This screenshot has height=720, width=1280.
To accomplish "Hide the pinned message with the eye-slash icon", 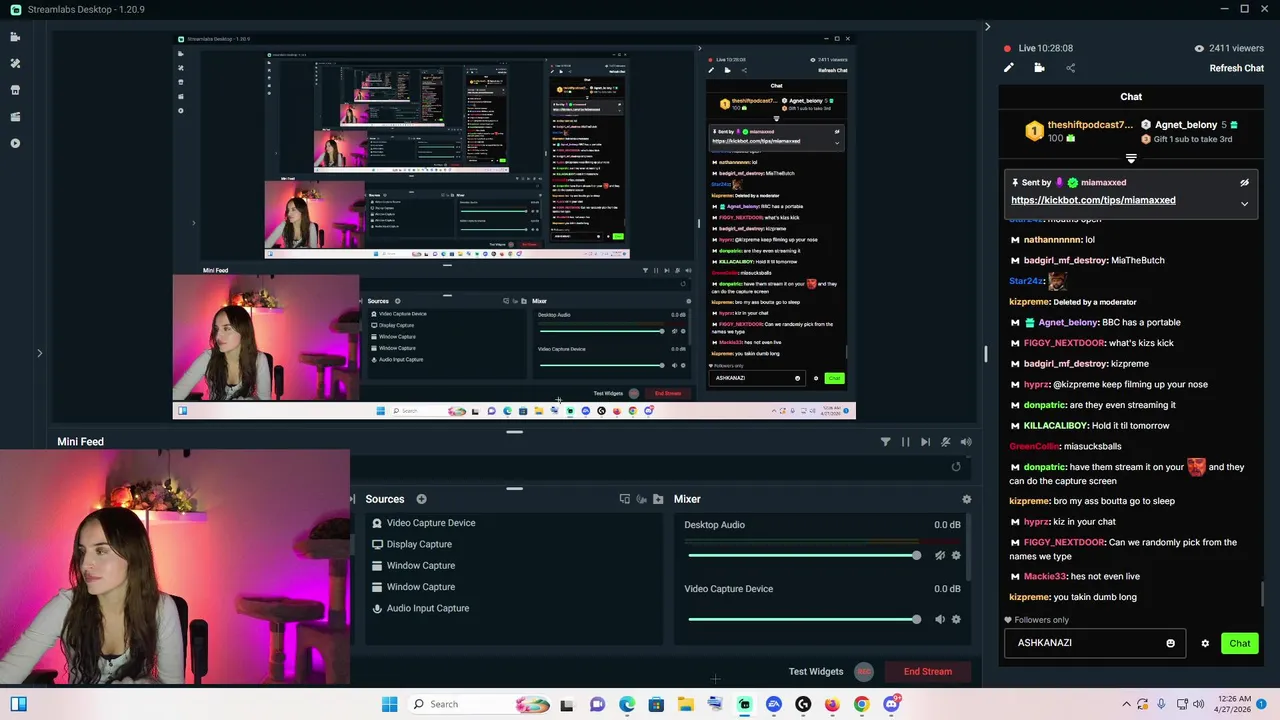I will (1244, 183).
